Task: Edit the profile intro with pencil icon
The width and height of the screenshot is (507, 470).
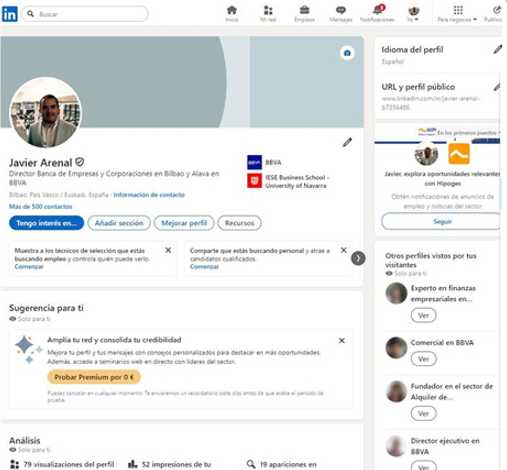Action: click(347, 142)
